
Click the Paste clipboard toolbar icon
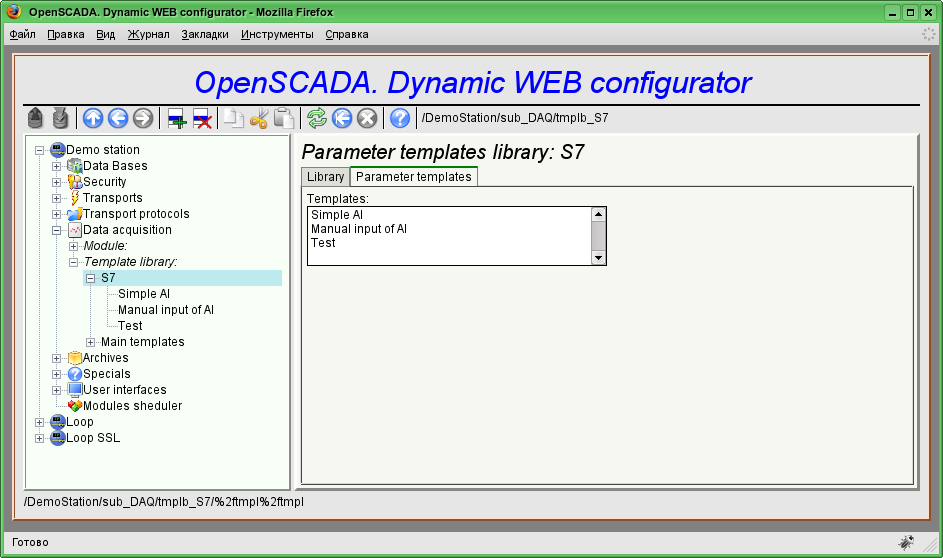coord(283,118)
